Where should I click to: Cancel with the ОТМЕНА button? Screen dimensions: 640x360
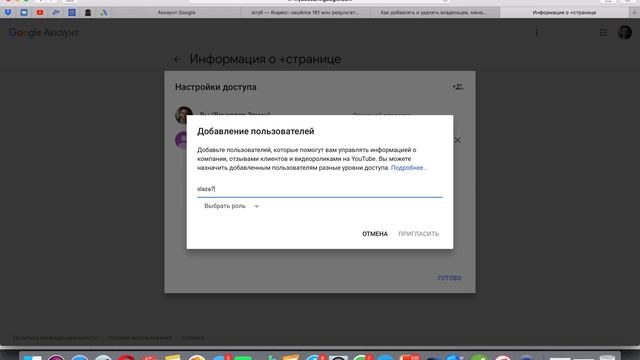[375, 234]
